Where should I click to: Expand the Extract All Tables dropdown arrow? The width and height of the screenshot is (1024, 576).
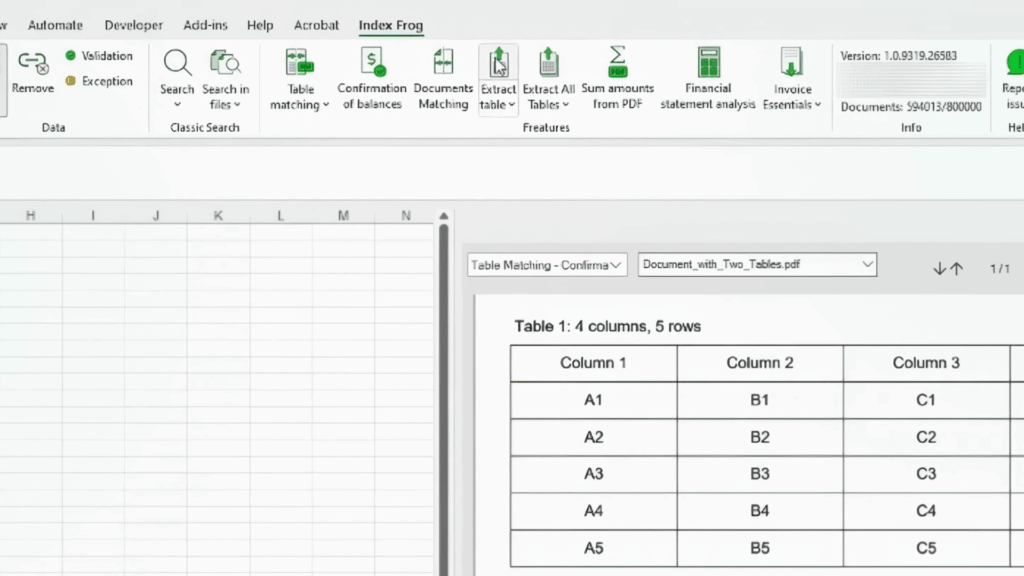[566, 104]
